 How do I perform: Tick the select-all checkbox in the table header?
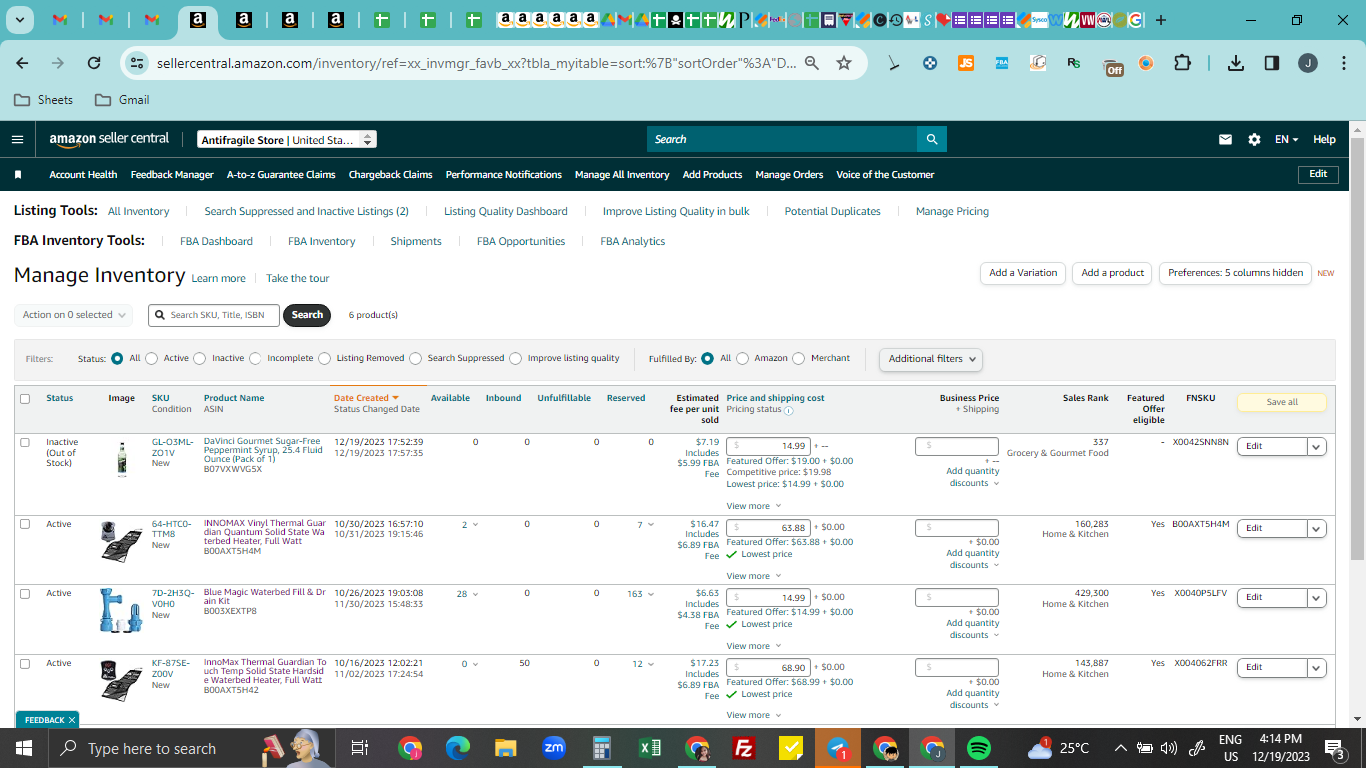(x=25, y=399)
